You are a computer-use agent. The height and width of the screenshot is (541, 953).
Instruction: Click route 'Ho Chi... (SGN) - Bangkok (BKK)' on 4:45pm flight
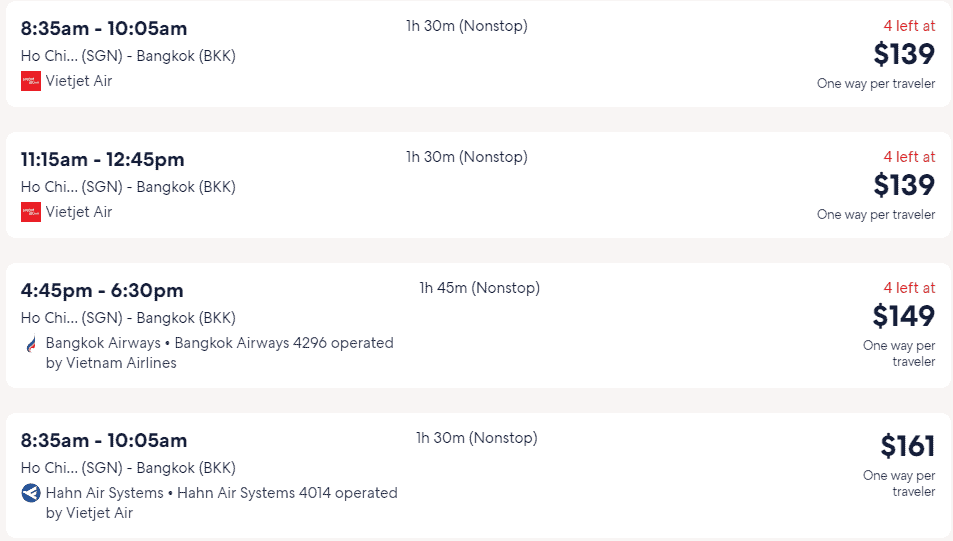128,318
